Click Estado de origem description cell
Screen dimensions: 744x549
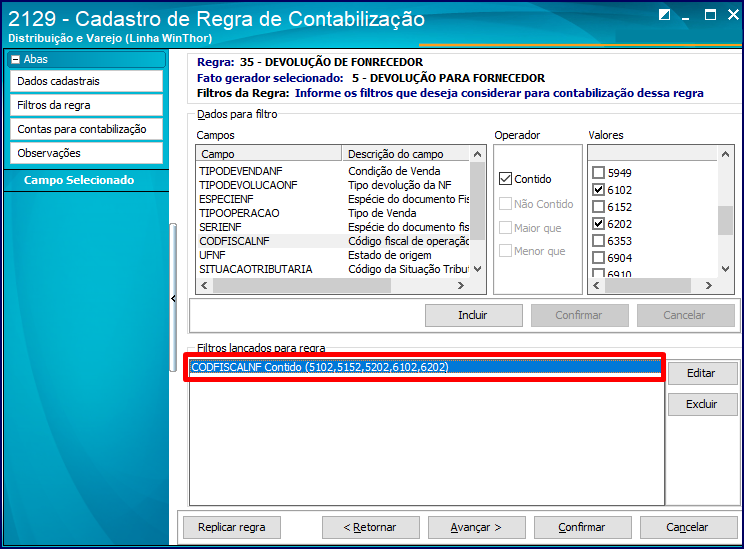point(390,255)
